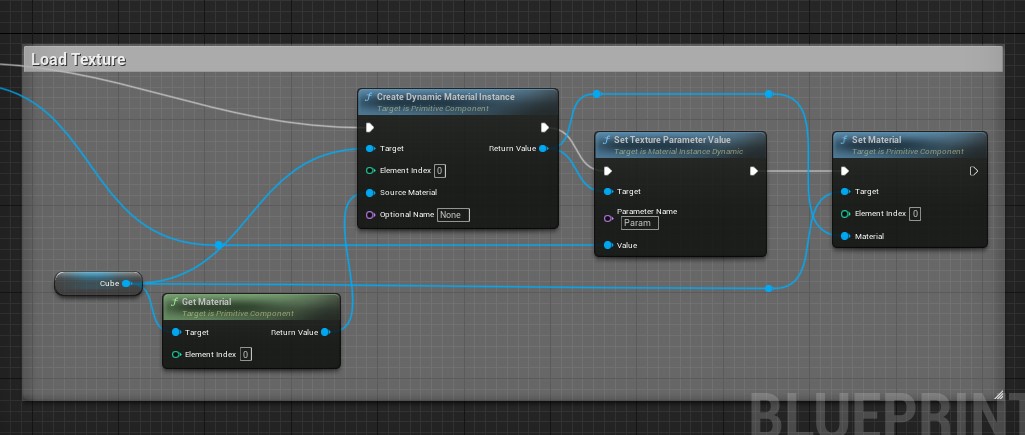
Task: Click input exec pin on Create Dynamic Material Instance
Action: click(x=370, y=128)
